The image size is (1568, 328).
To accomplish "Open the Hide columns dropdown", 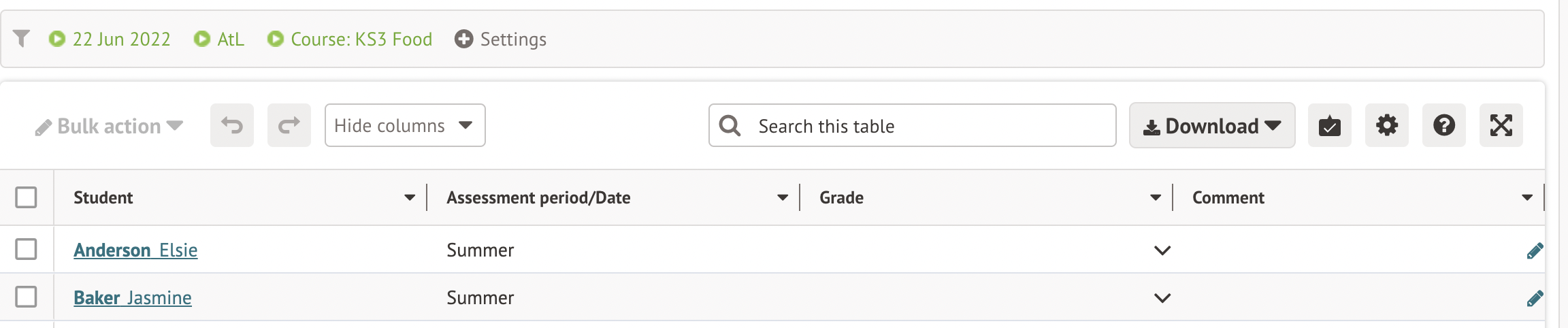I will tap(405, 126).
